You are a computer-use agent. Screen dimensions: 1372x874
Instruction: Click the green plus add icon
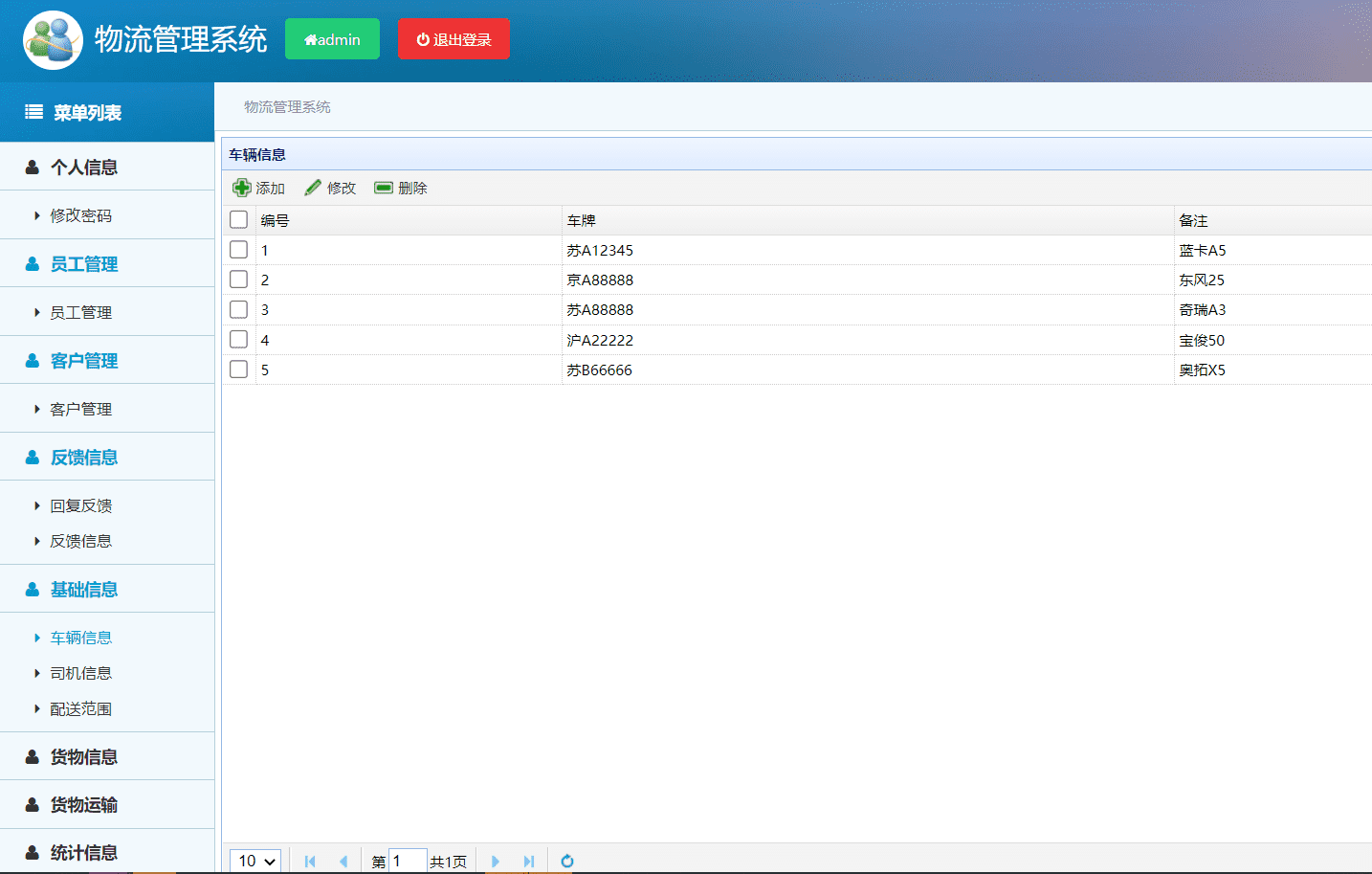click(x=242, y=188)
